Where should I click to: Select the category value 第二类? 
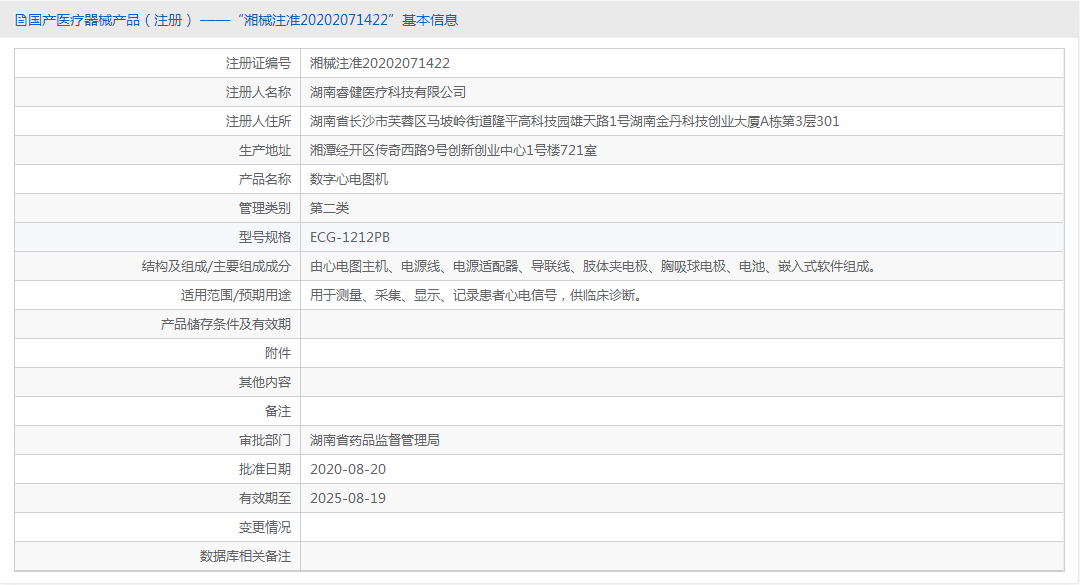tap(329, 208)
